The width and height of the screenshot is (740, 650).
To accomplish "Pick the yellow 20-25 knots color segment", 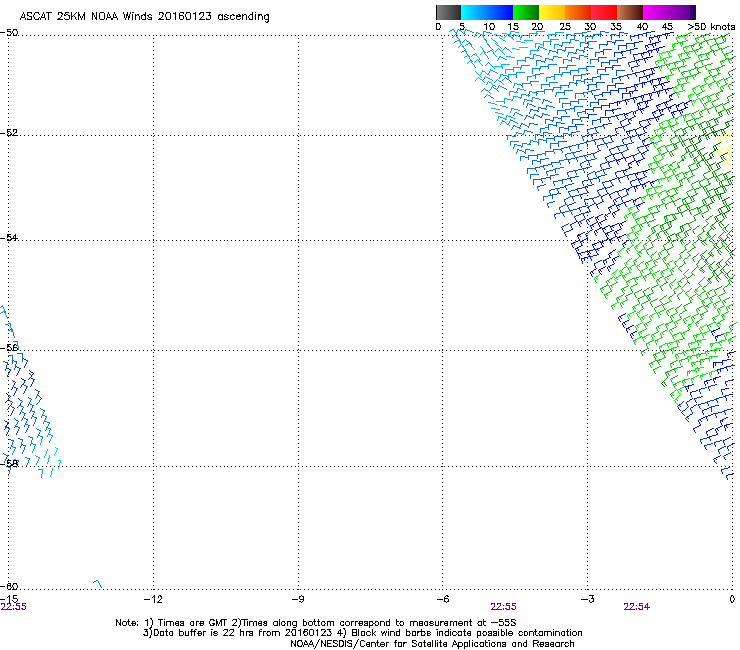I will coord(552,12).
